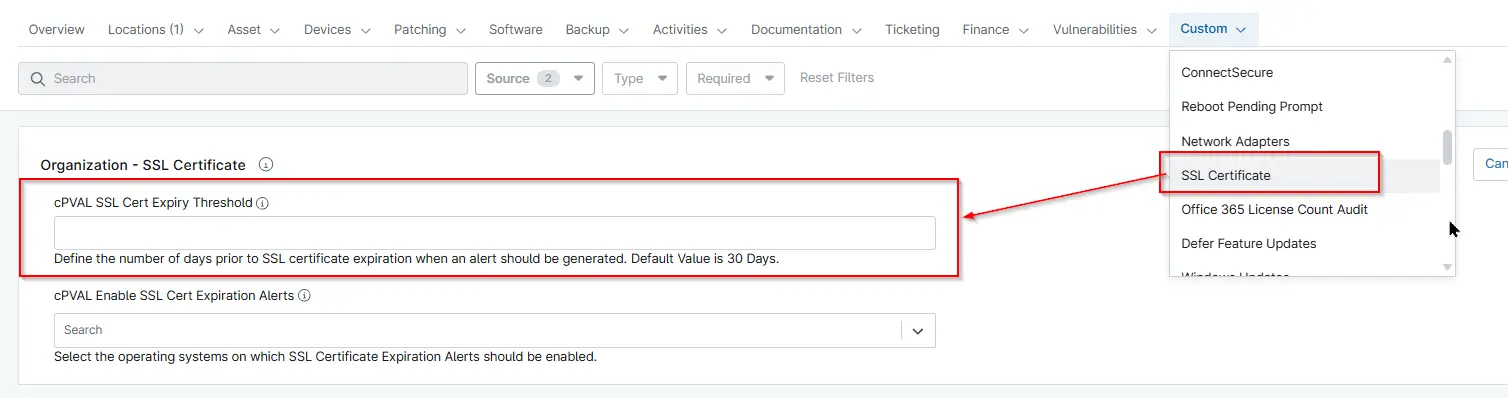1508x398 pixels.
Task: Open the Overview tab
Action: click(x=56, y=29)
